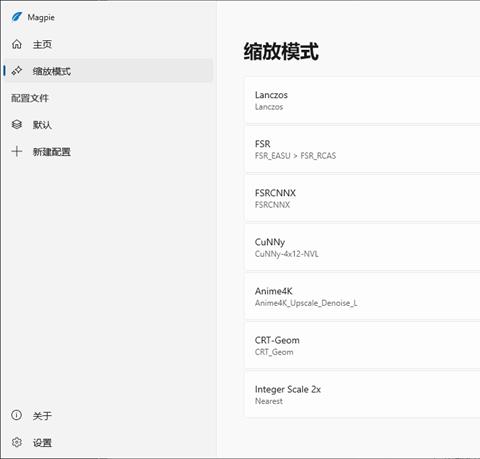Click the Nearest subtitle text

pyautogui.click(x=269, y=401)
